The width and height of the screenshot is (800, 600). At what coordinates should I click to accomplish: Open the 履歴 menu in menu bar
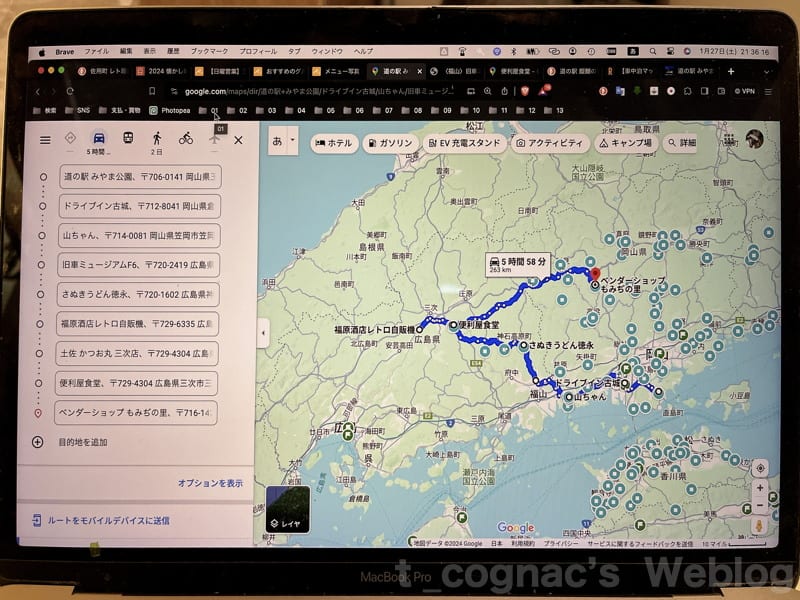coord(173,52)
